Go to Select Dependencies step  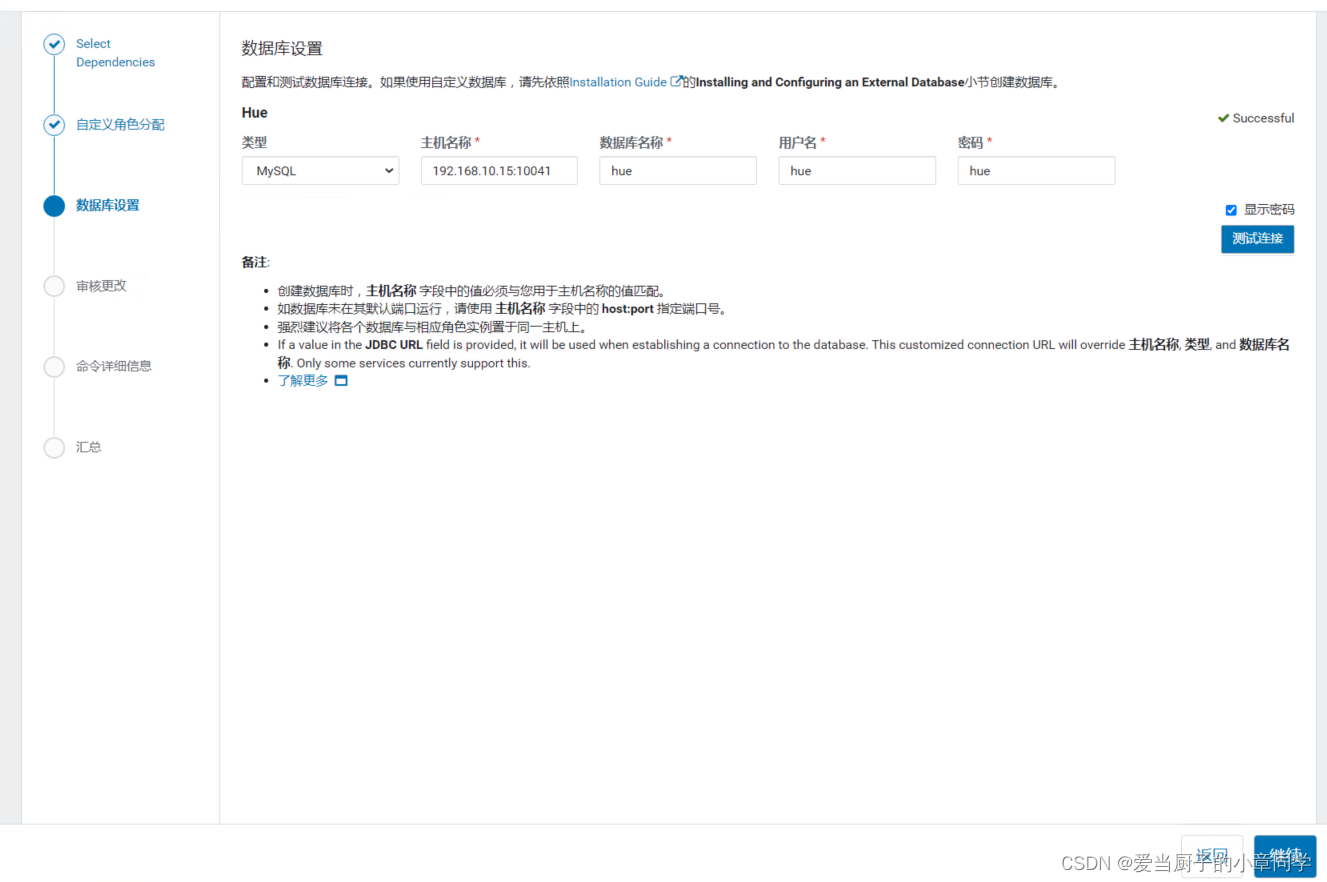click(115, 53)
